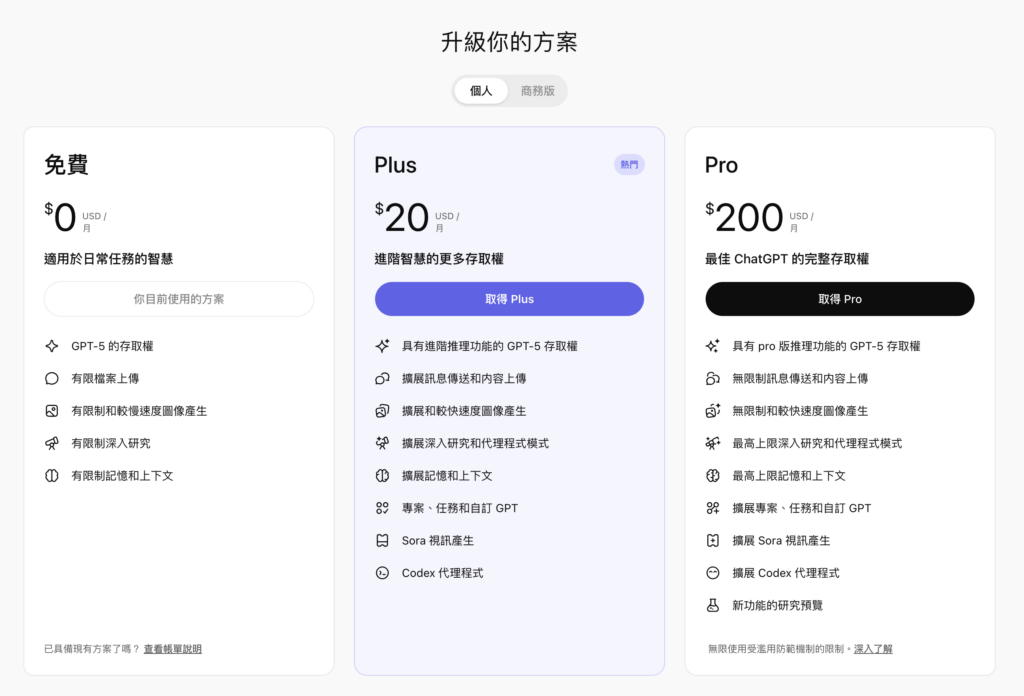Click the grid icon beside 擴展專案、任務和自訂 GPT
This screenshot has height=696, width=1024.
[x=713, y=508]
